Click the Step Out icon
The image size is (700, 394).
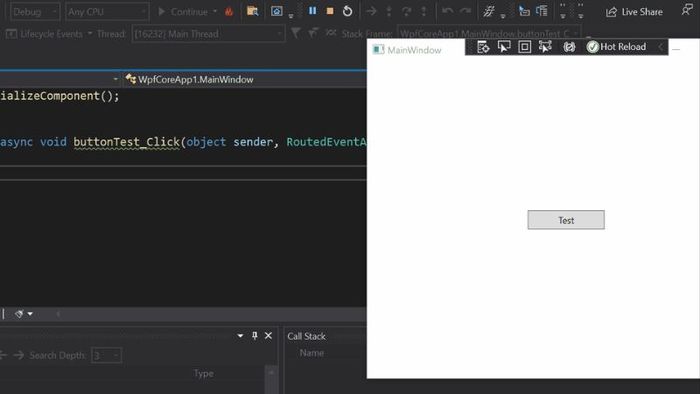[x=424, y=12]
